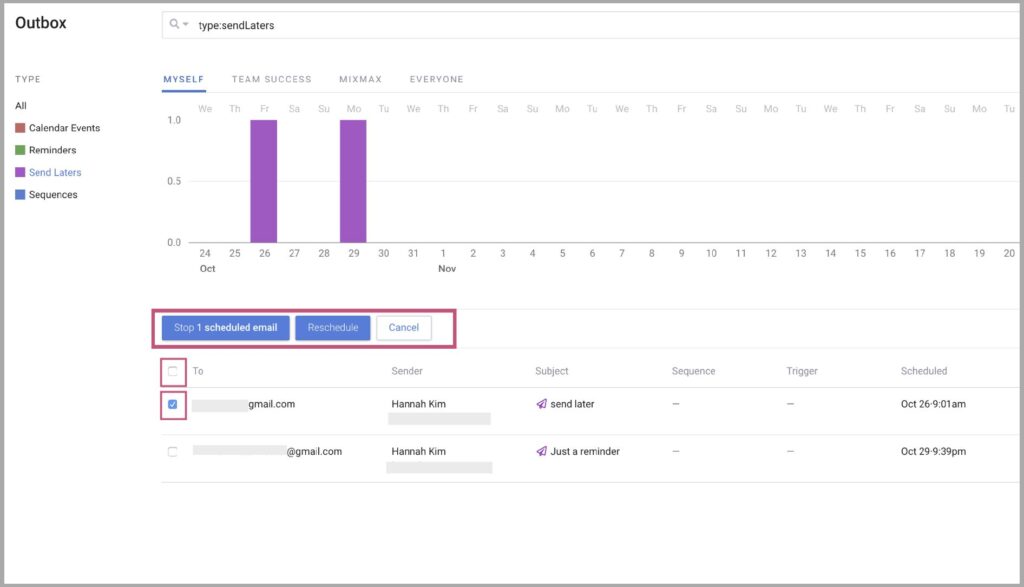Image resolution: width=1024 pixels, height=587 pixels.
Task: Click the Cancel button
Action: [404, 328]
